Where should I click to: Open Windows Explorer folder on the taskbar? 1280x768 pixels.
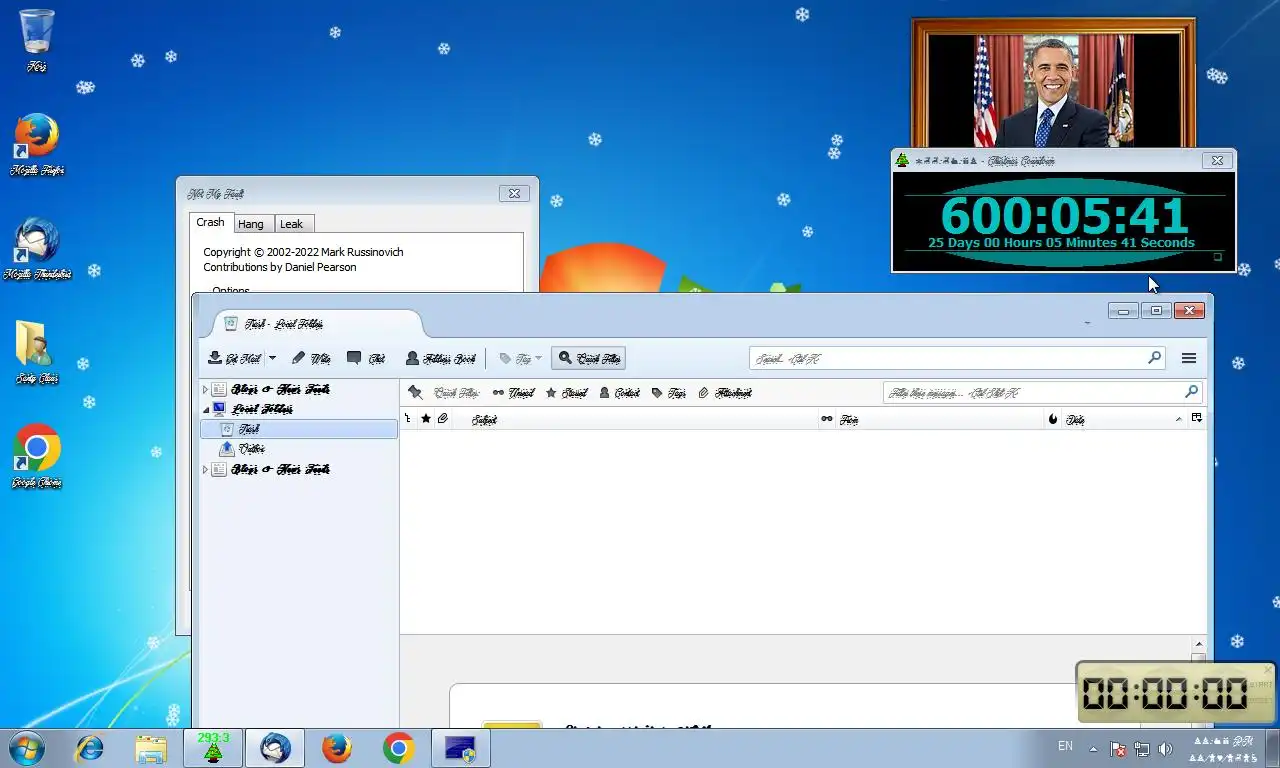pos(151,748)
